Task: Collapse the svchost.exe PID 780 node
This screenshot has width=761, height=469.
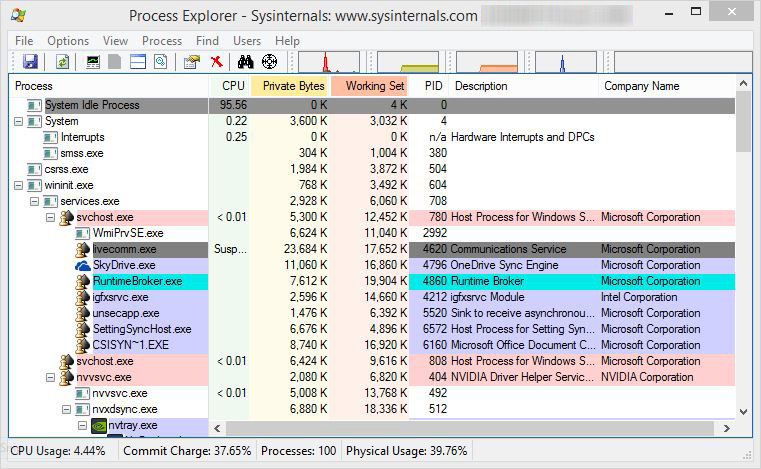Action: click(50, 218)
